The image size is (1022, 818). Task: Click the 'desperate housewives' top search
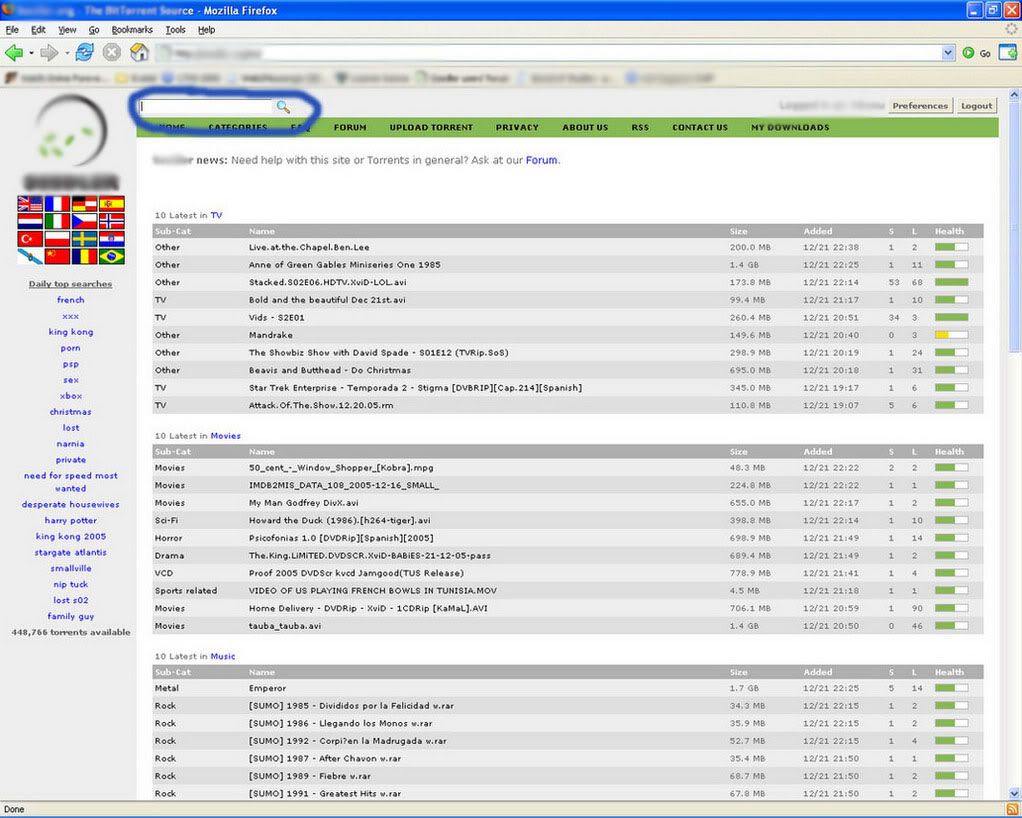coord(70,504)
